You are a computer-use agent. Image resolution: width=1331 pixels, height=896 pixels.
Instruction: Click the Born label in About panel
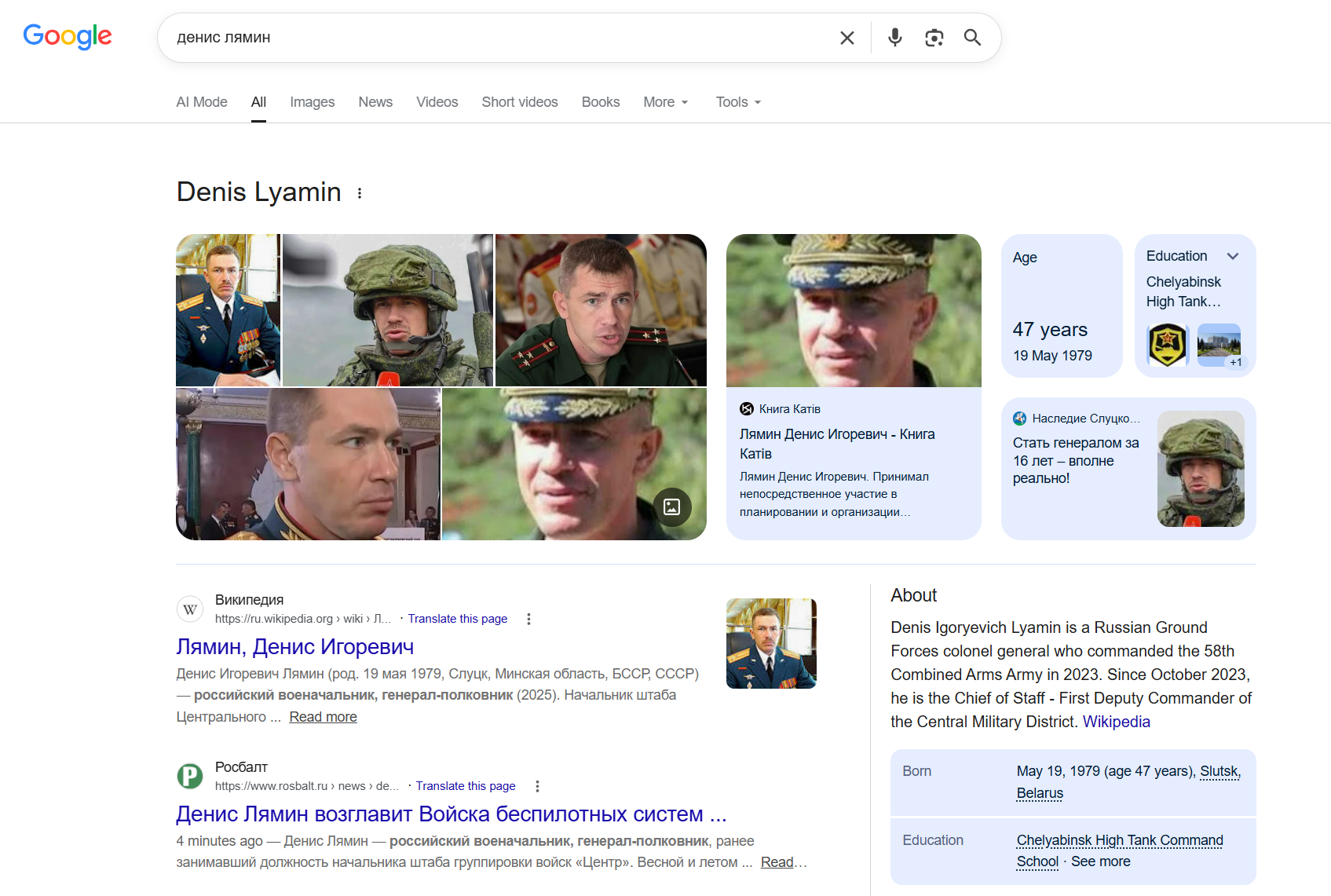(x=917, y=771)
